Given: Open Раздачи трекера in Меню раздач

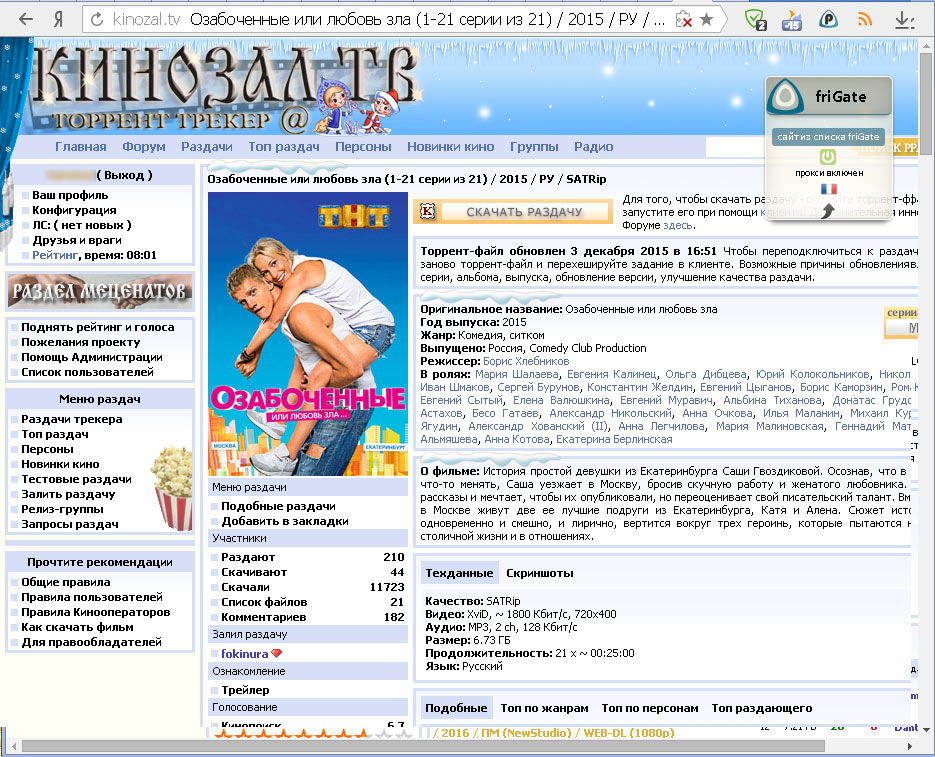Looking at the screenshot, I should [72, 419].
